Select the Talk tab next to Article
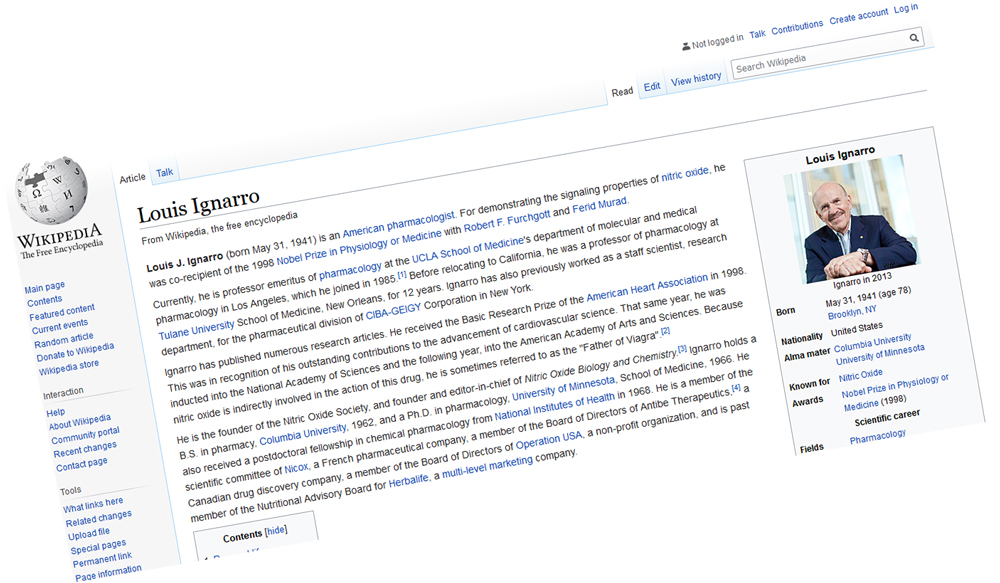 (165, 172)
